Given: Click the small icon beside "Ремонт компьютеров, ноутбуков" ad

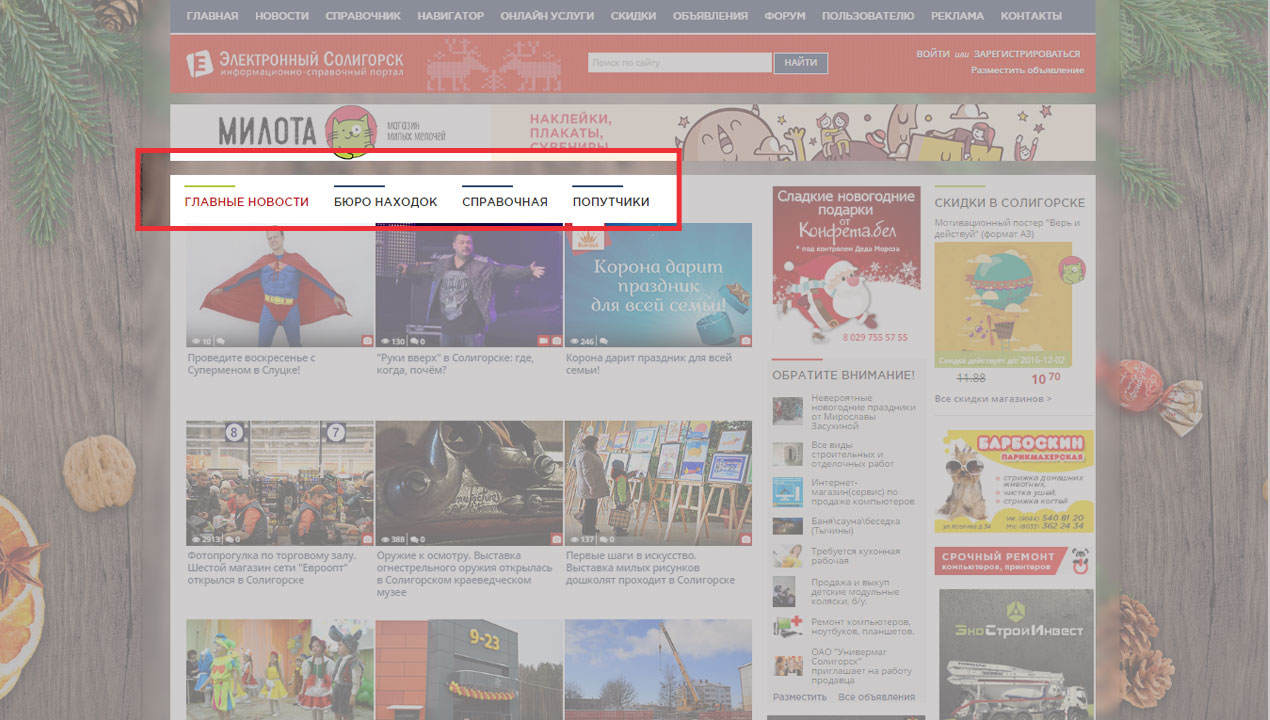Looking at the screenshot, I should pos(787,626).
